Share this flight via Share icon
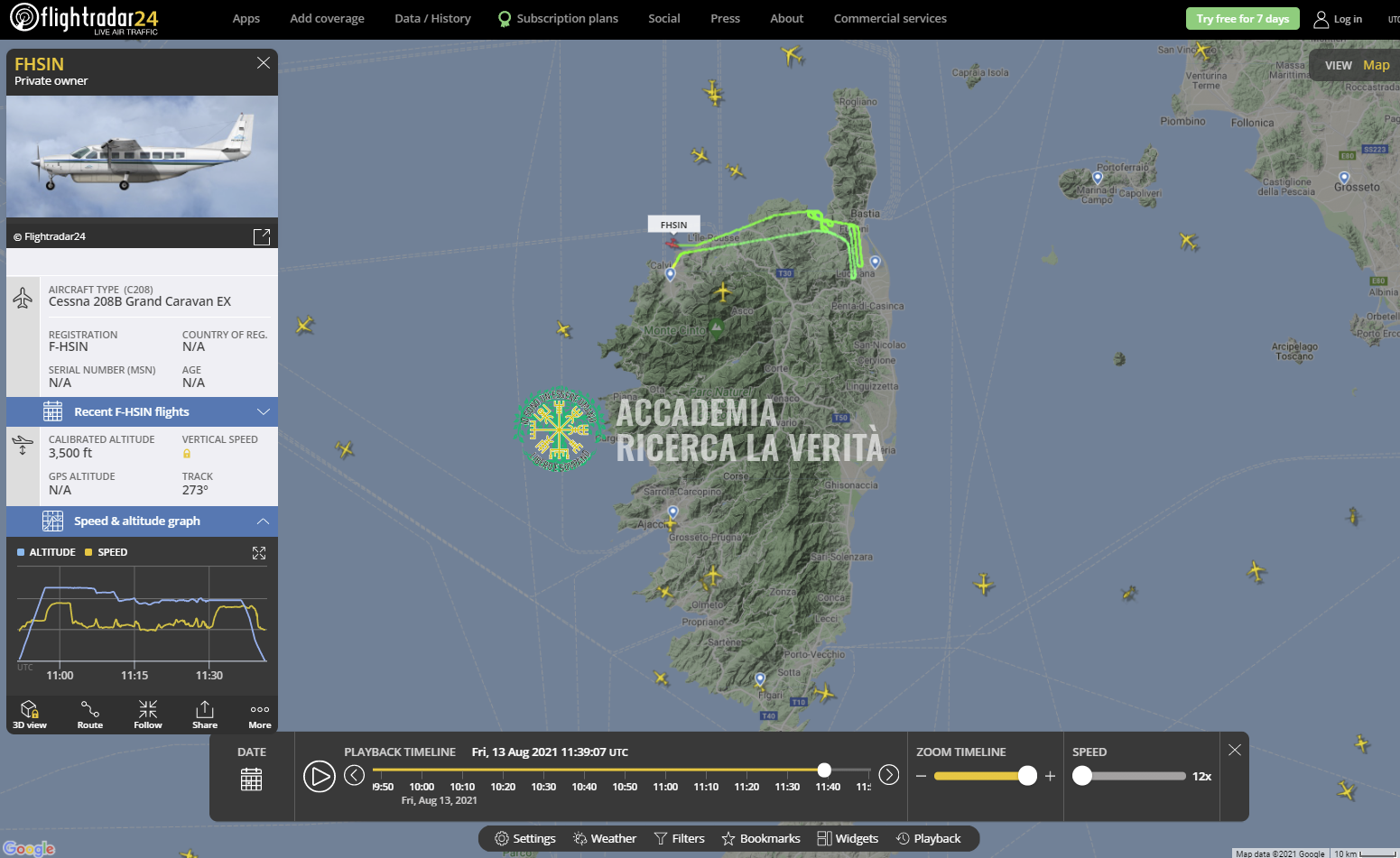 (x=205, y=714)
